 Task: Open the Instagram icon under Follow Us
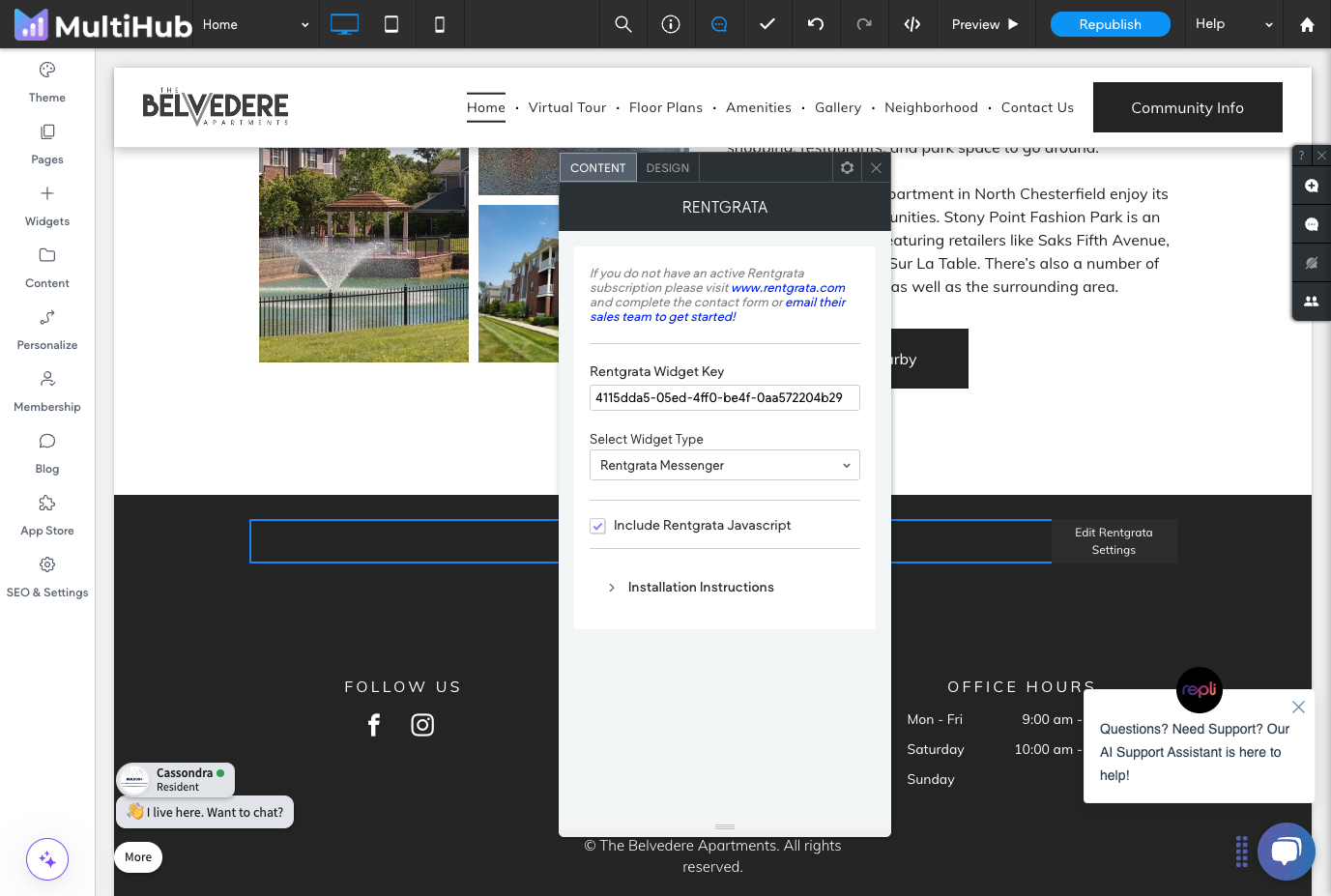pyautogui.click(x=422, y=725)
